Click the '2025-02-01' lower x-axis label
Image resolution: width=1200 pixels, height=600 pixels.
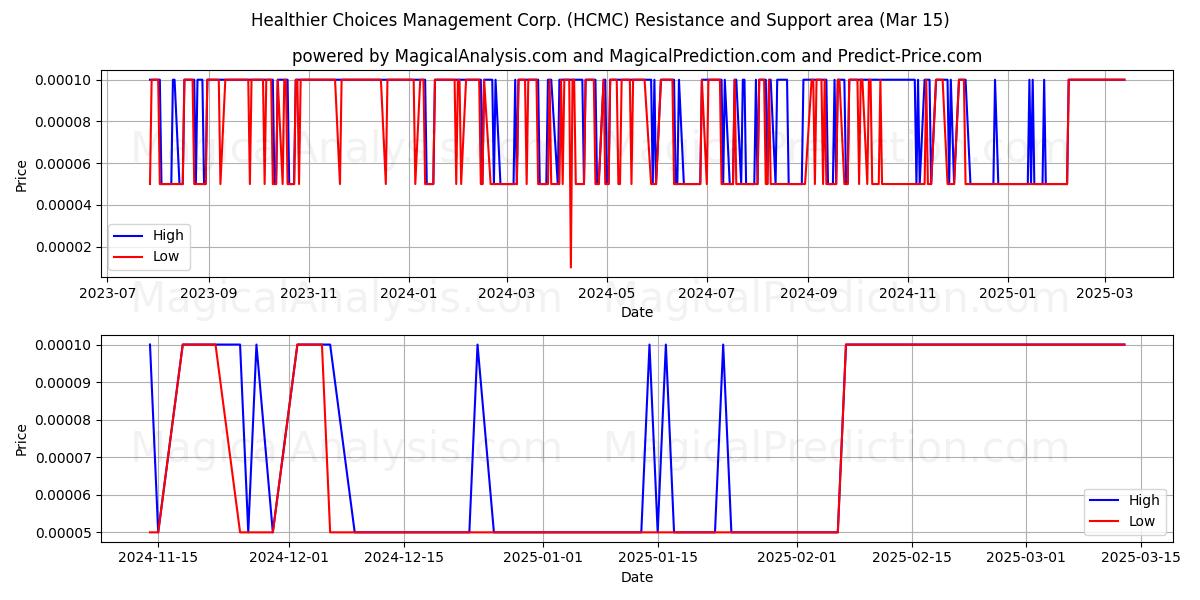(797, 559)
